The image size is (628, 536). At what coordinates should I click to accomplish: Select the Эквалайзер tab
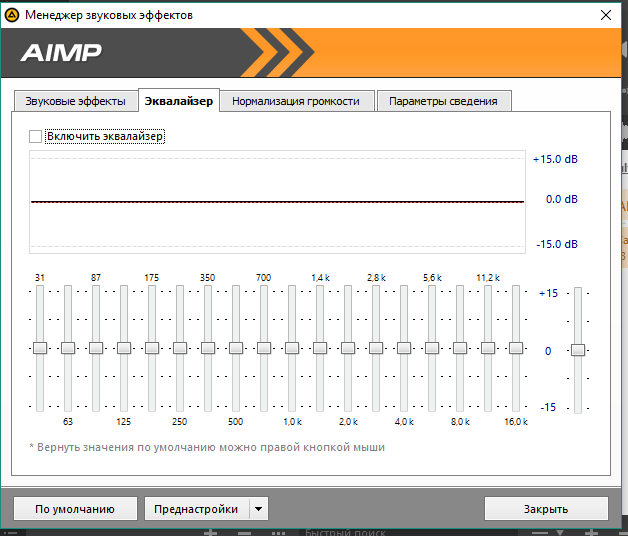pos(179,101)
